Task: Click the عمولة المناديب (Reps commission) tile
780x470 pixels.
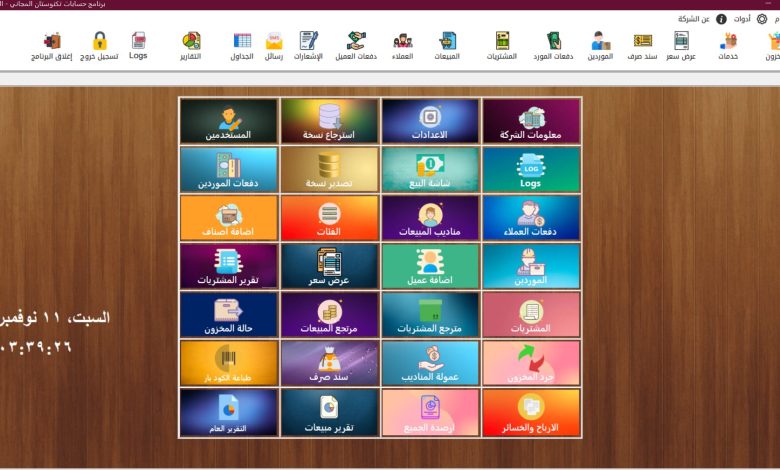Action: (x=430, y=364)
